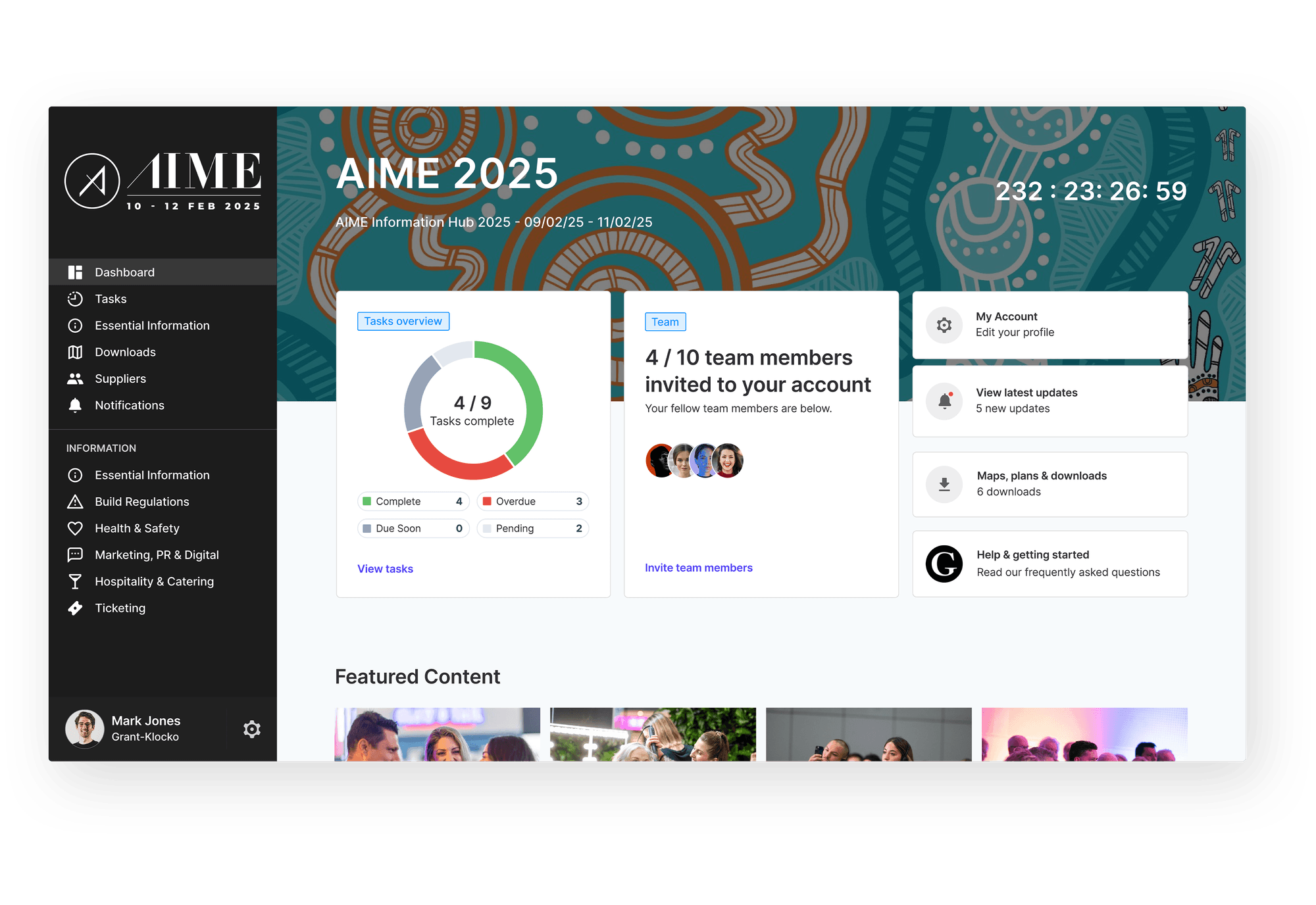Image resolution: width=1316 pixels, height=905 pixels.
Task: Open the My Account edit profile card
Action: click(x=1050, y=325)
